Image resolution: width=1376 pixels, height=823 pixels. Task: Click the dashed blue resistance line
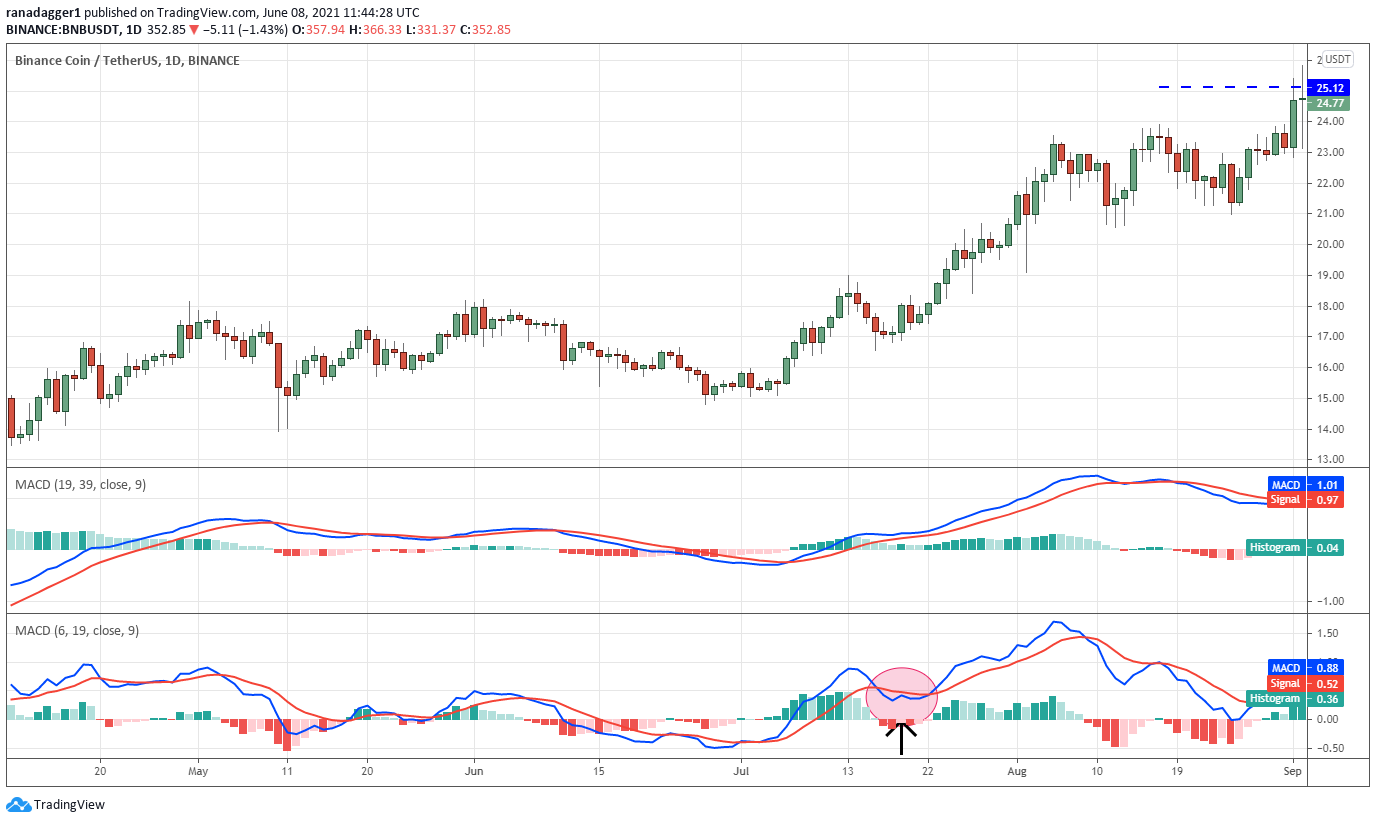click(1220, 87)
